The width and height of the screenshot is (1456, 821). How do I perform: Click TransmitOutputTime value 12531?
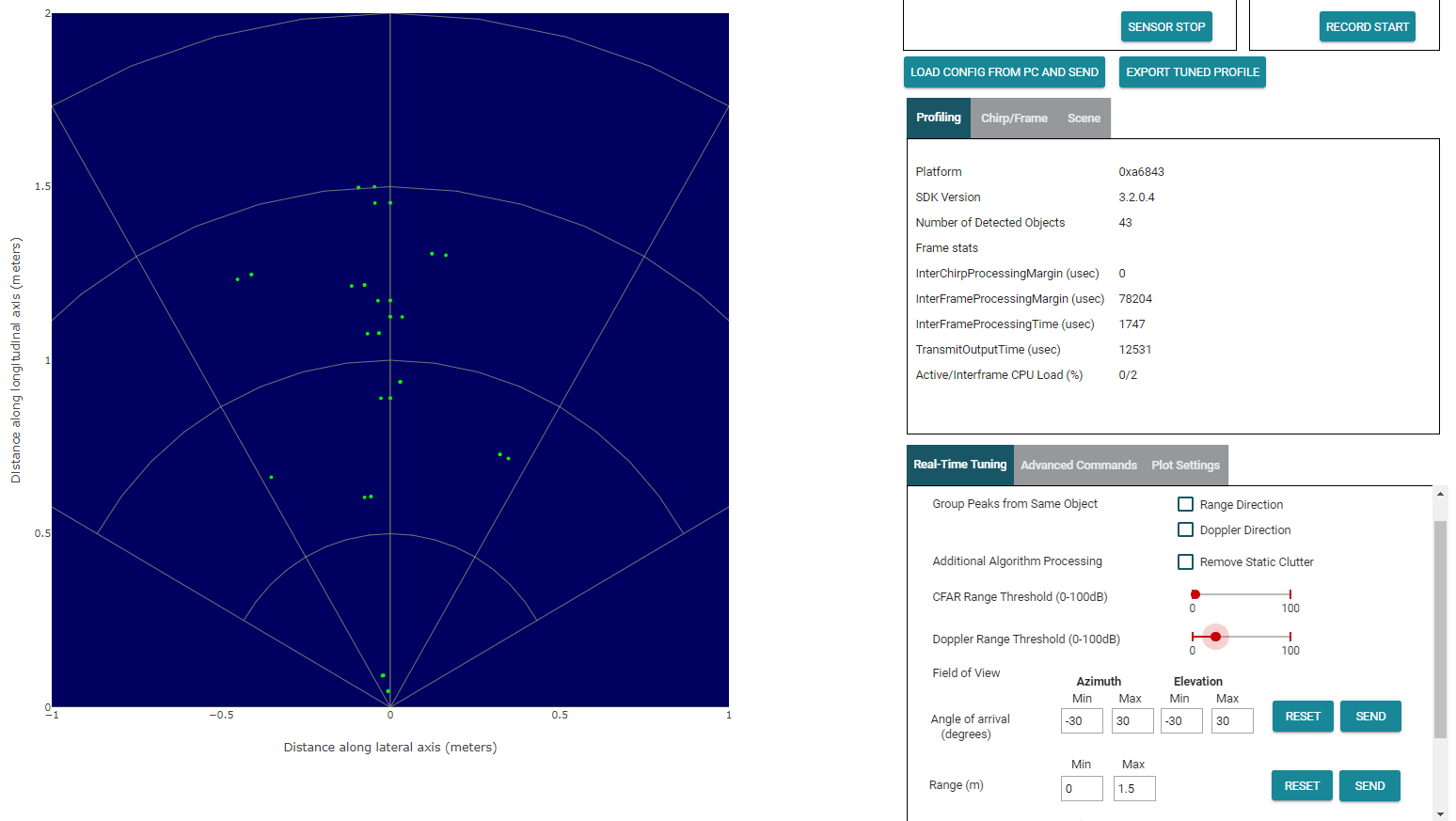tap(1134, 350)
